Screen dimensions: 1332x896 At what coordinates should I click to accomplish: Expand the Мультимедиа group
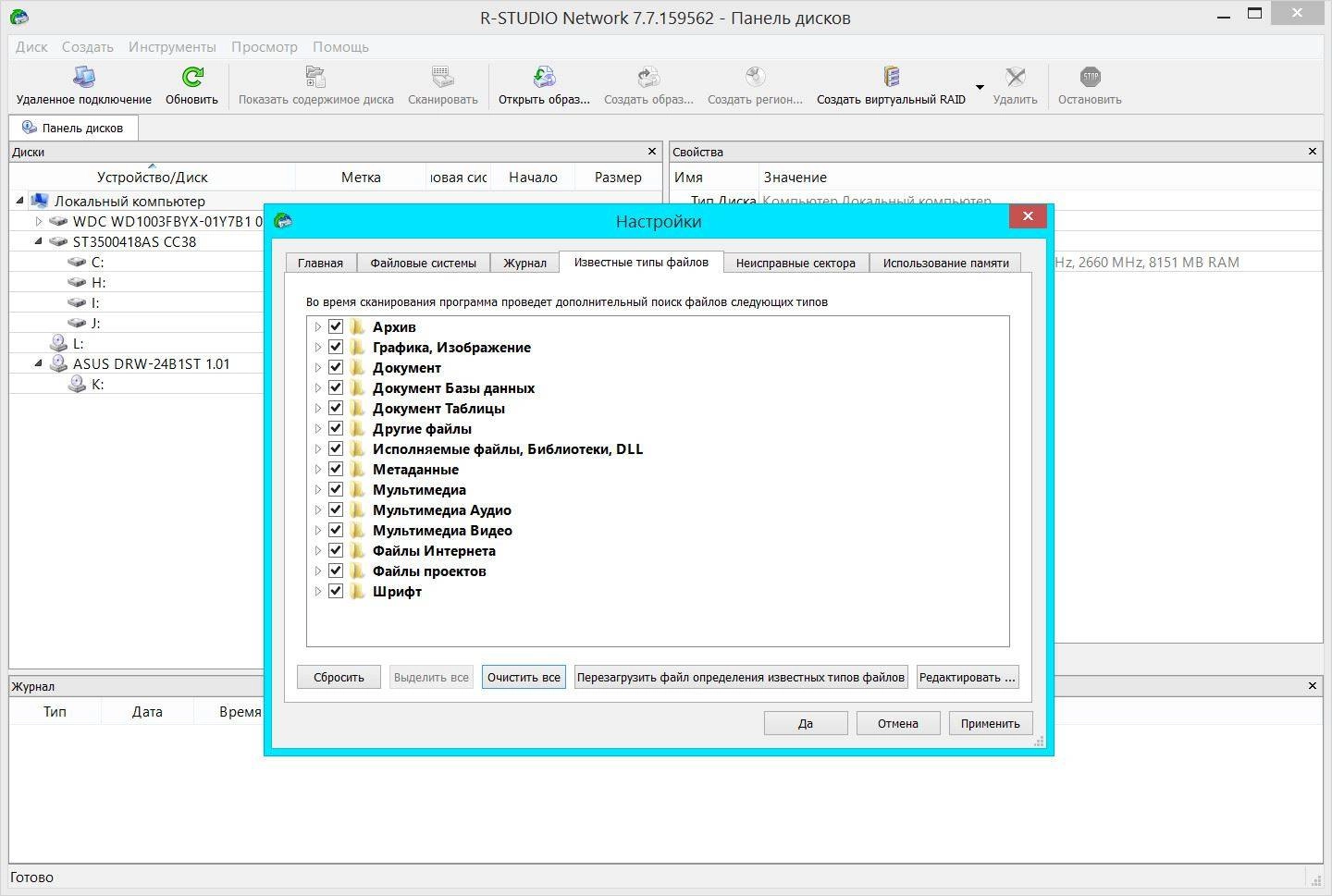pos(317,489)
